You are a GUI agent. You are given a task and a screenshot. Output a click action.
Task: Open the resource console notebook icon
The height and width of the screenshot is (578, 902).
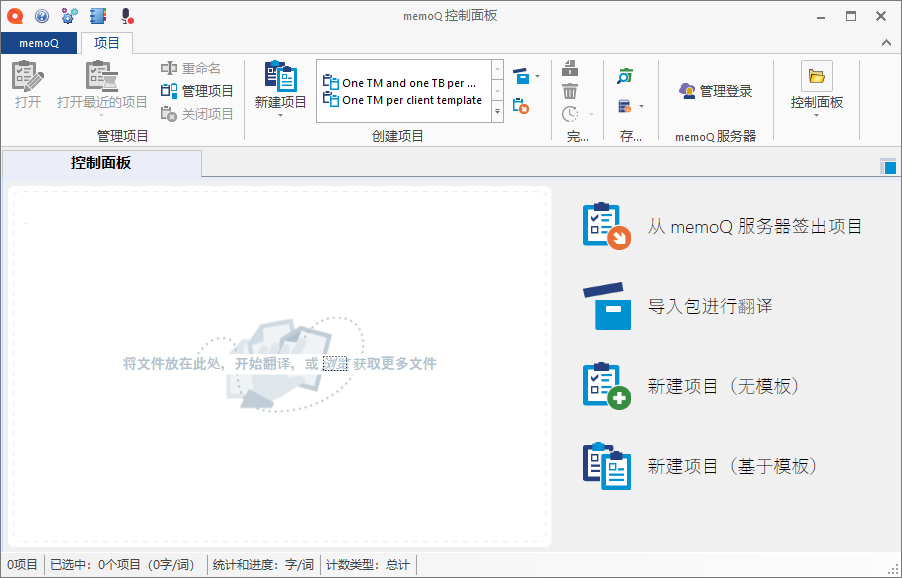click(97, 16)
